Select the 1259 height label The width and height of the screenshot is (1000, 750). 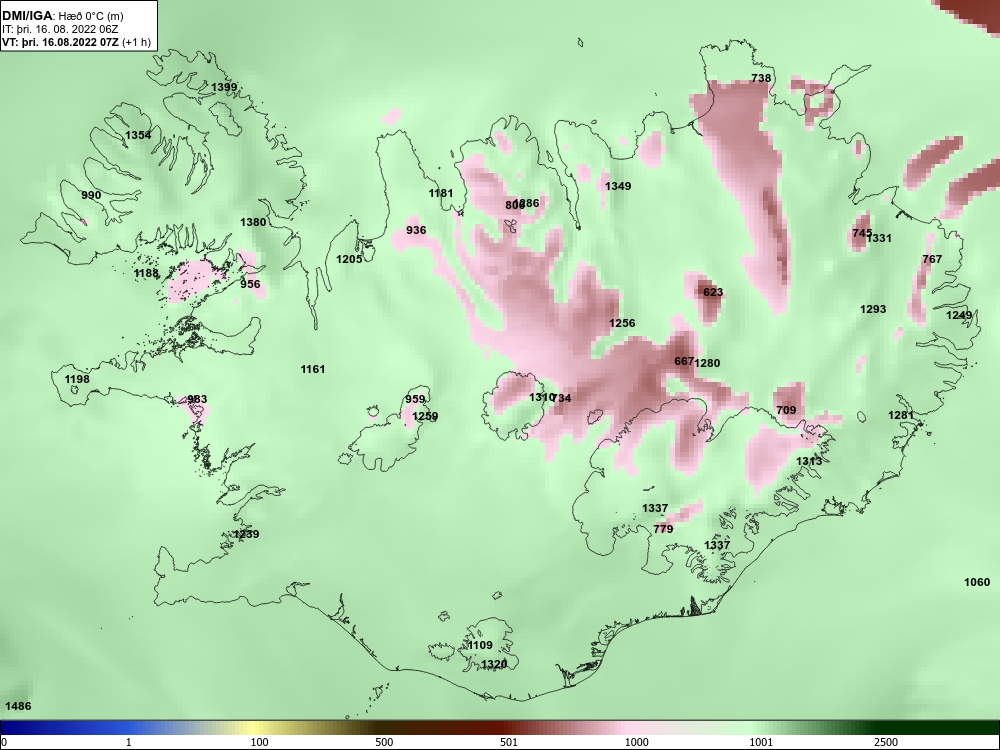pos(425,417)
